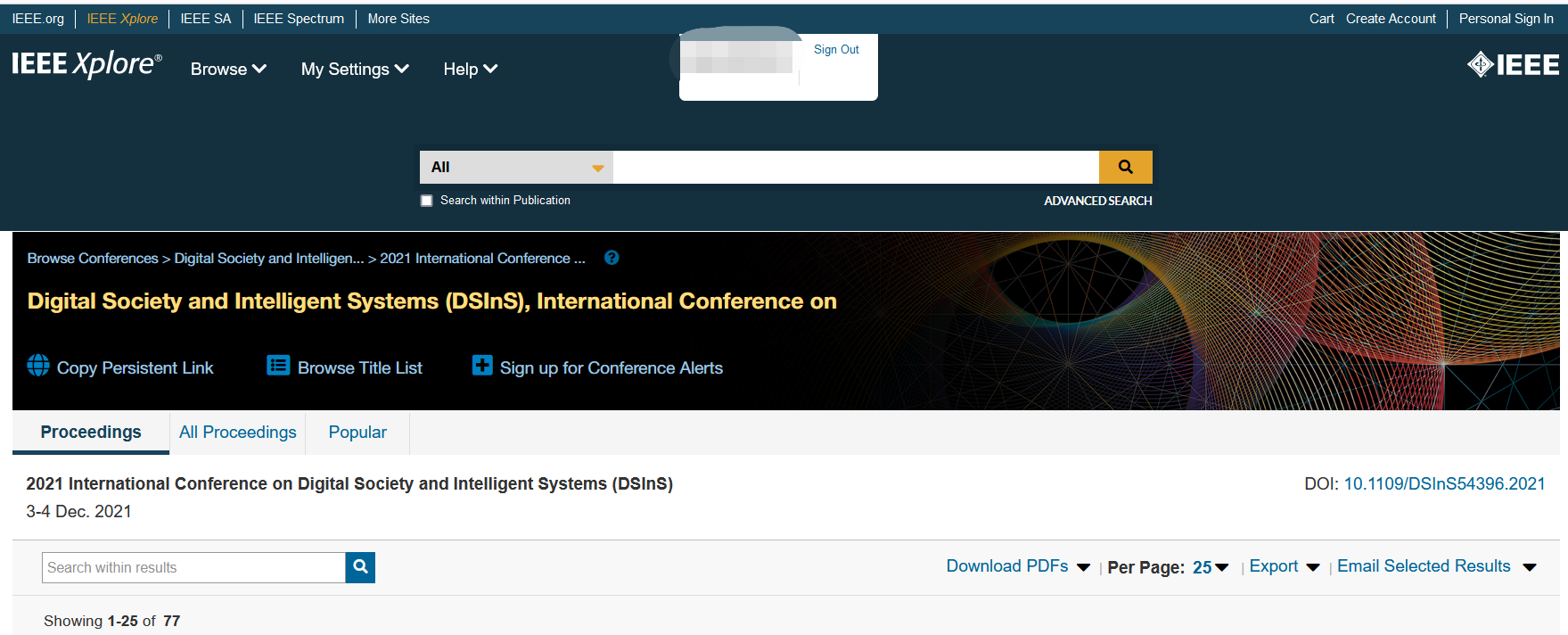Open the Browse menu
The height and width of the screenshot is (635, 1568).
[228, 69]
